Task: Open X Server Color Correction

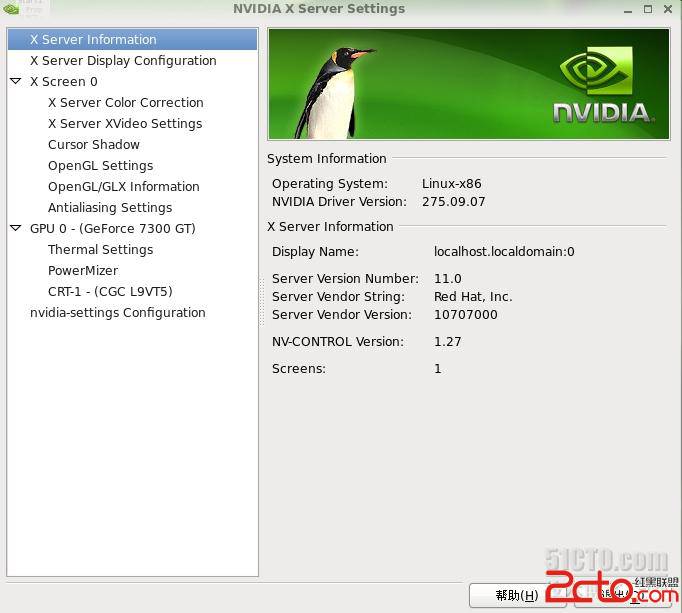Action: tap(126, 103)
